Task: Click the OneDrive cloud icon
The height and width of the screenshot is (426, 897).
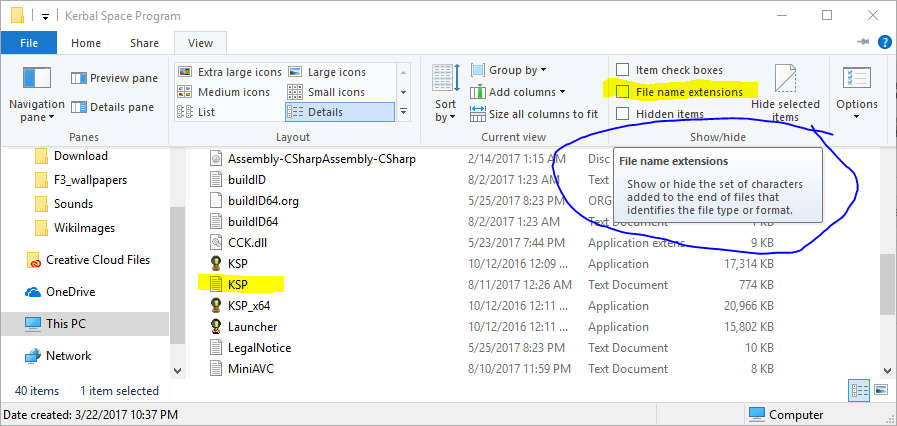Action: [x=33, y=292]
